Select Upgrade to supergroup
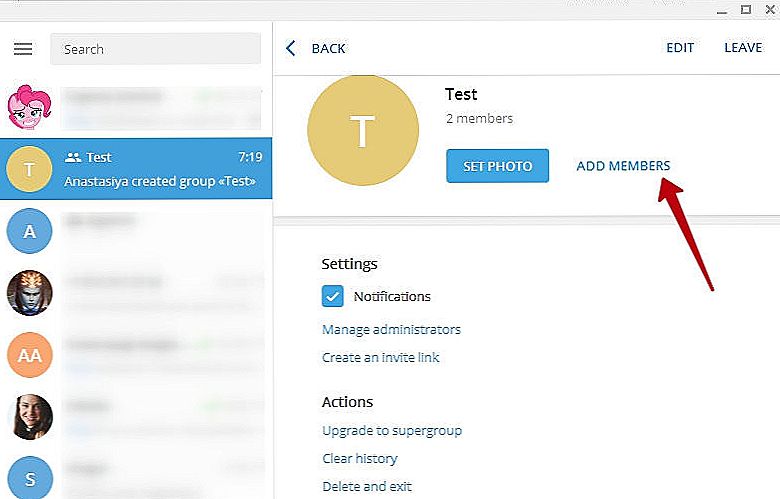The image size is (780, 499). click(391, 430)
